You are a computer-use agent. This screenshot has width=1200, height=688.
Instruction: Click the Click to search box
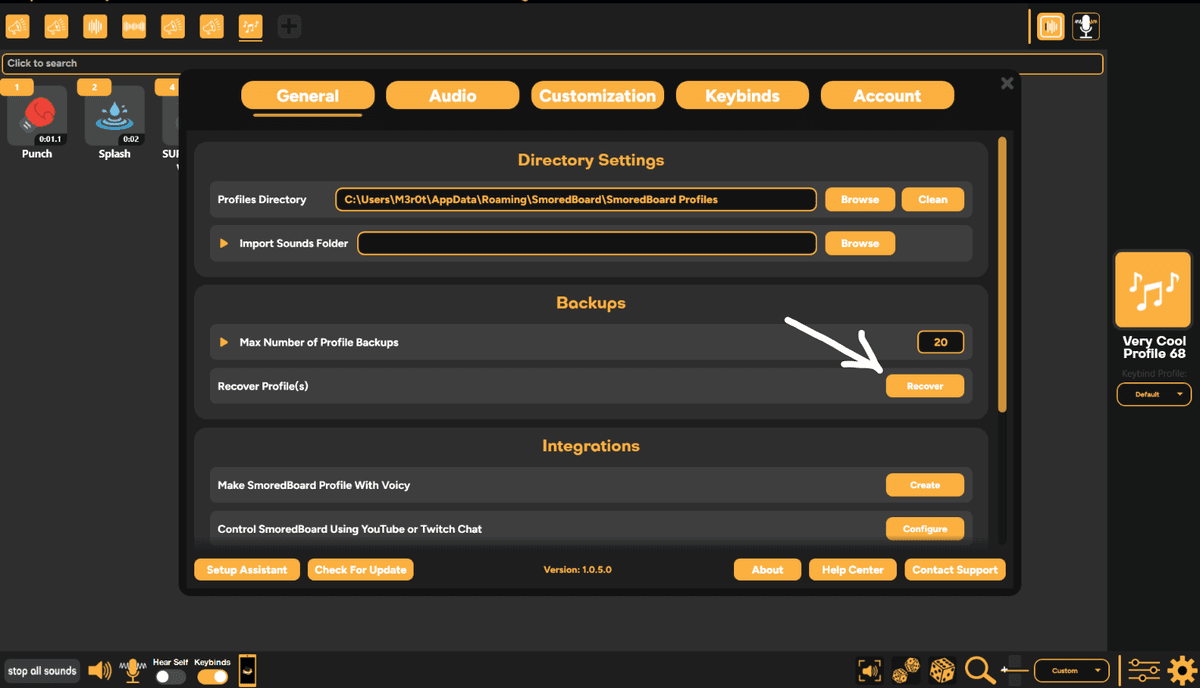[552, 64]
